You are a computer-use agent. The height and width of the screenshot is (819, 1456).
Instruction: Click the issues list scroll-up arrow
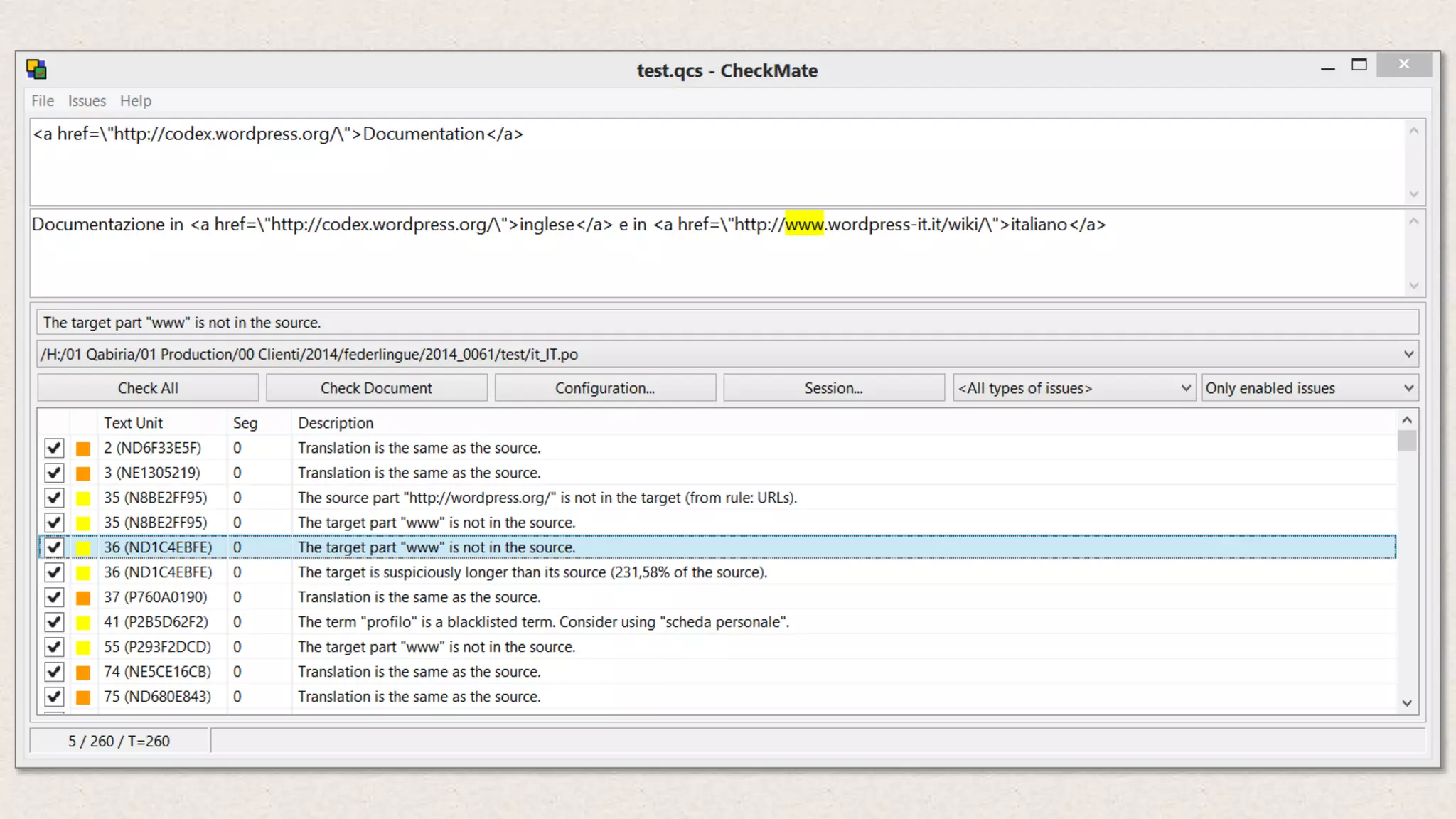(1407, 420)
